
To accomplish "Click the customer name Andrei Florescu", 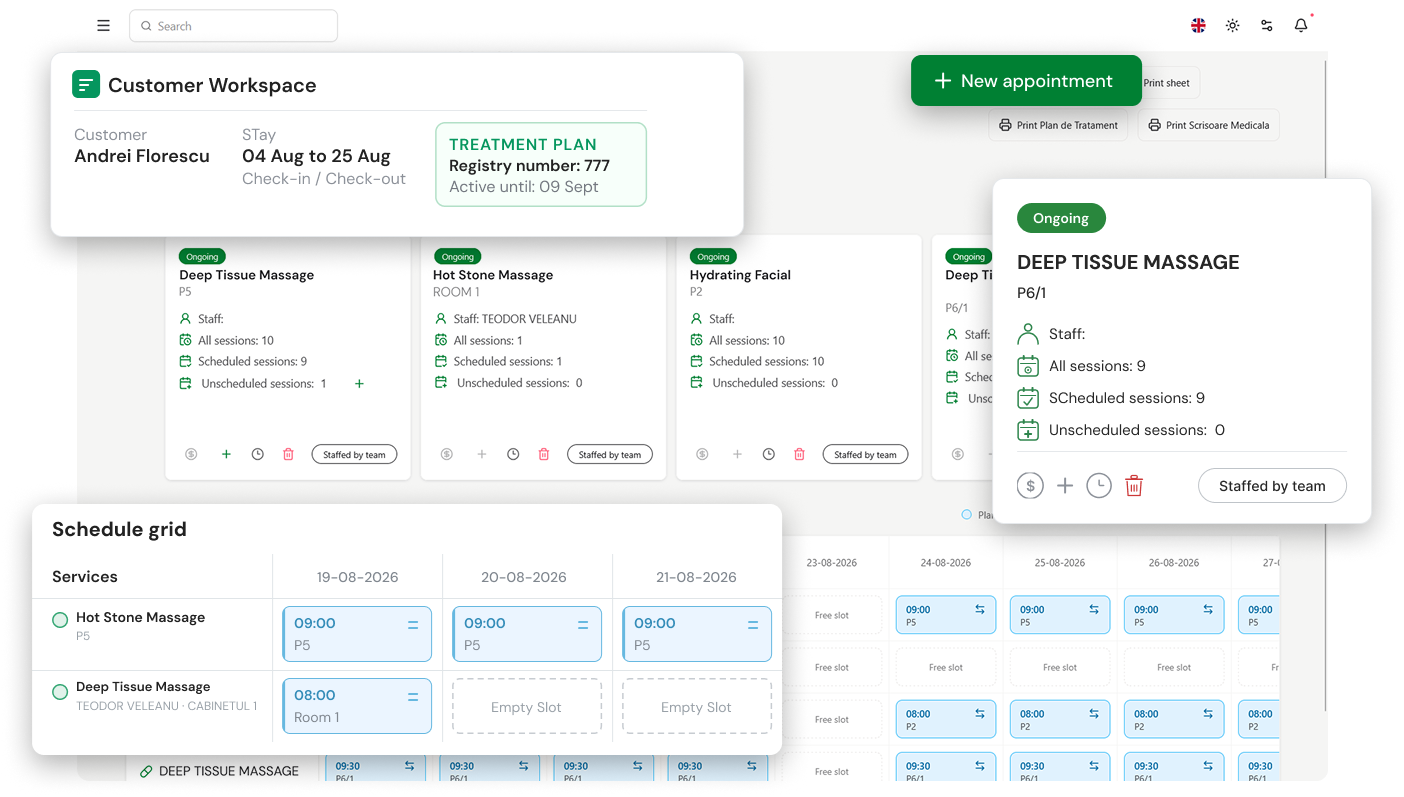I will tap(142, 156).
